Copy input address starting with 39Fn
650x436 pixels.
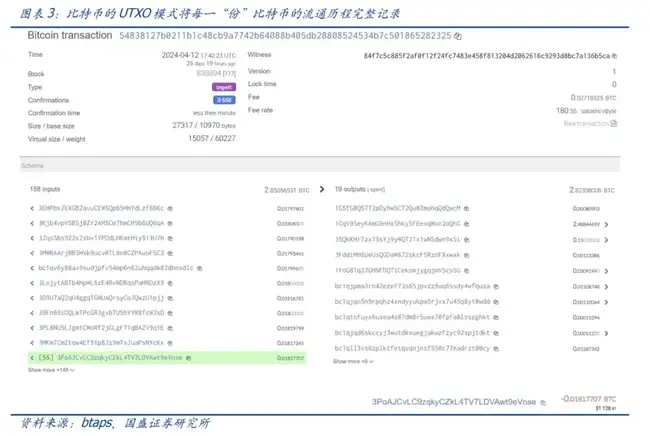pyautogui.click(x=170, y=313)
